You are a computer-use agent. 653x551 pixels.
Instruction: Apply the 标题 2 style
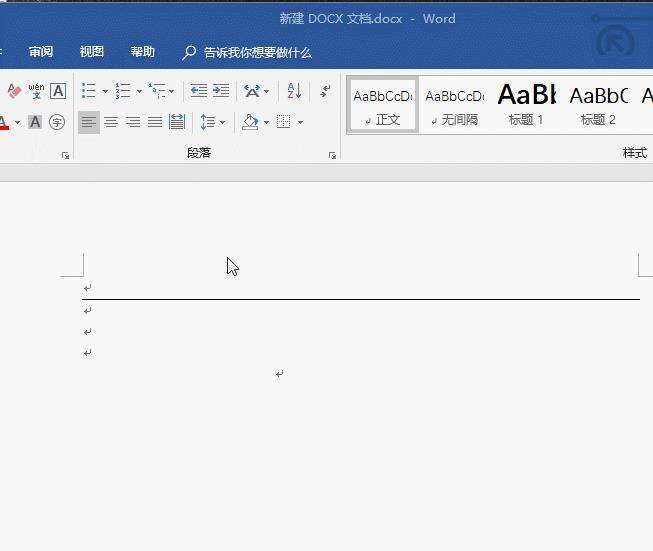pyautogui.click(x=598, y=106)
